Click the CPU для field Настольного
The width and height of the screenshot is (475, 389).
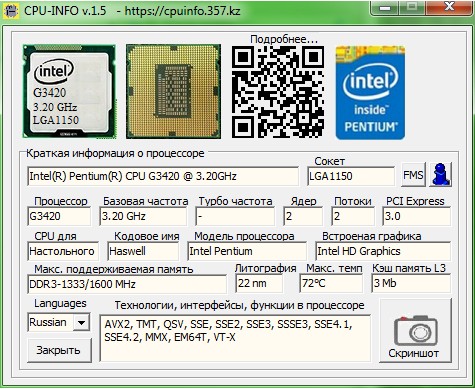(63, 251)
